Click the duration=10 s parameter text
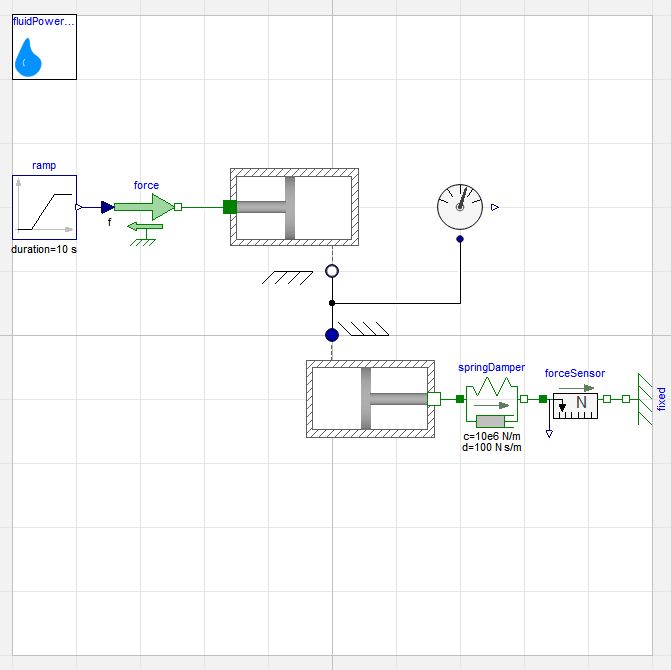This screenshot has width=671, height=670. (x=44, y=249)
